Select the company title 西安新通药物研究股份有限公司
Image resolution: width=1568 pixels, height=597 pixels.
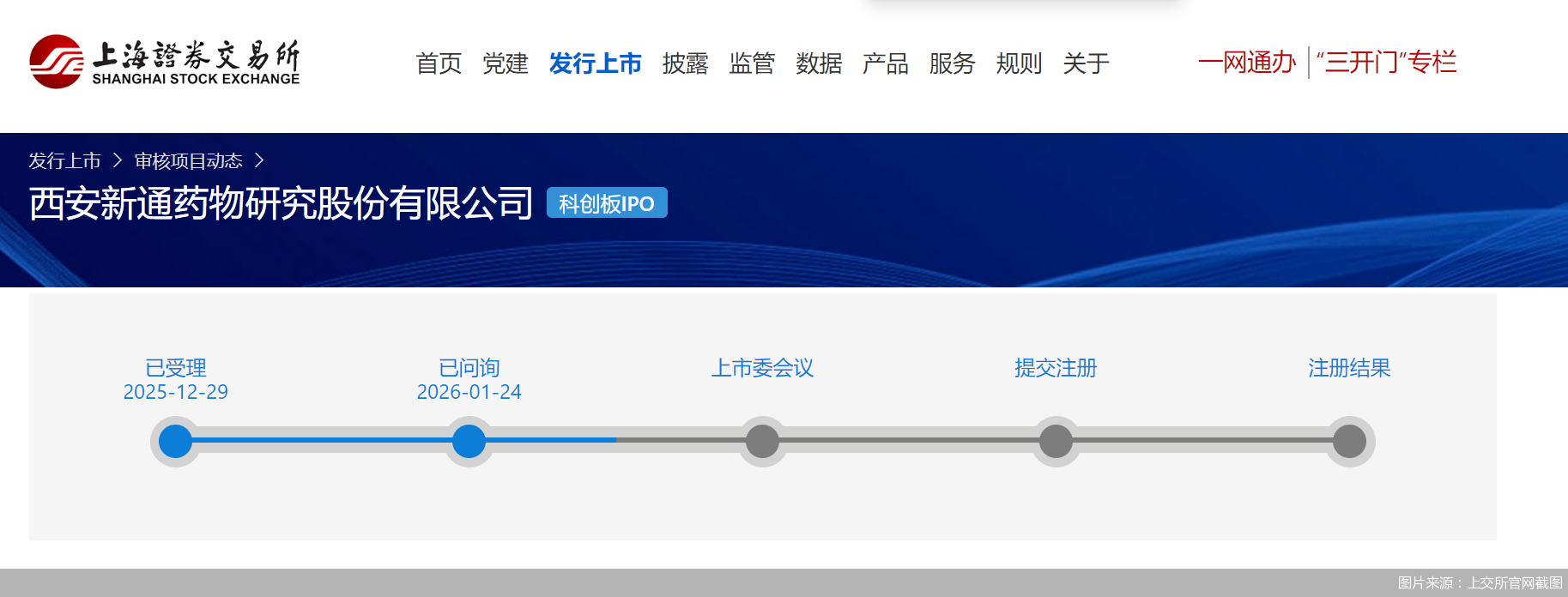coord(282,203)
